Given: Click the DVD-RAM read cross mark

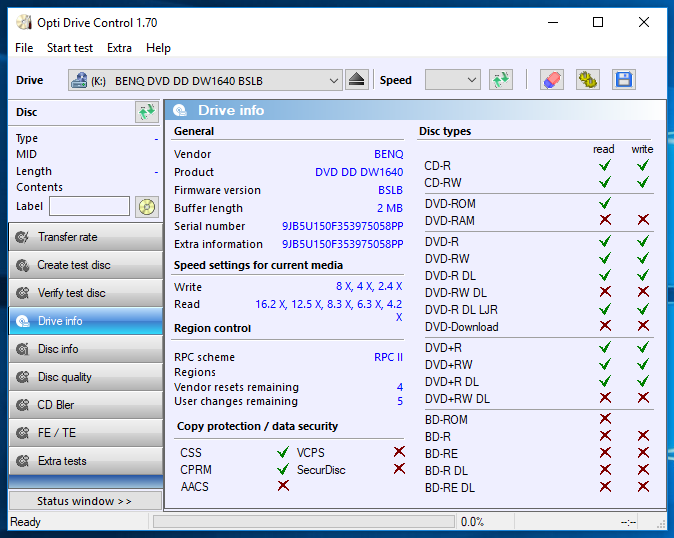Looking at the screenshot, I should [x=605, y=220].
